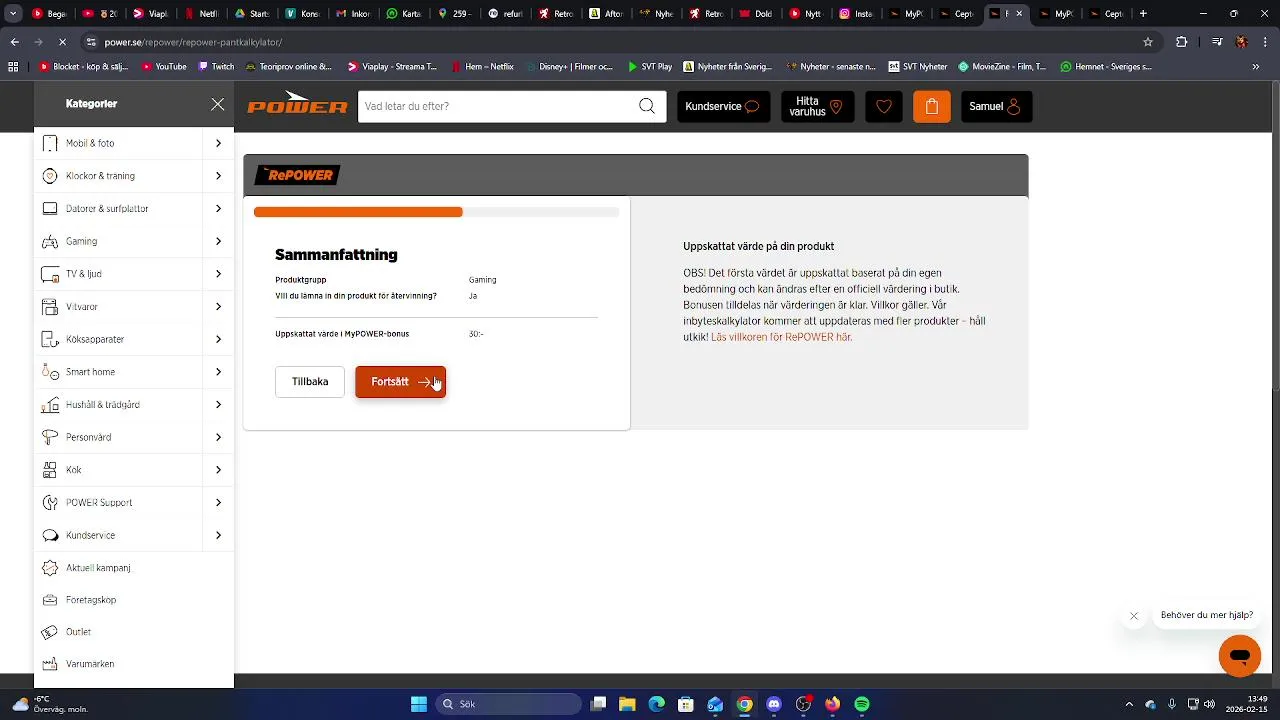This screenshot has width=1280, height=720.
Task: Open the SVT Play bookmark
Action: 650,67
